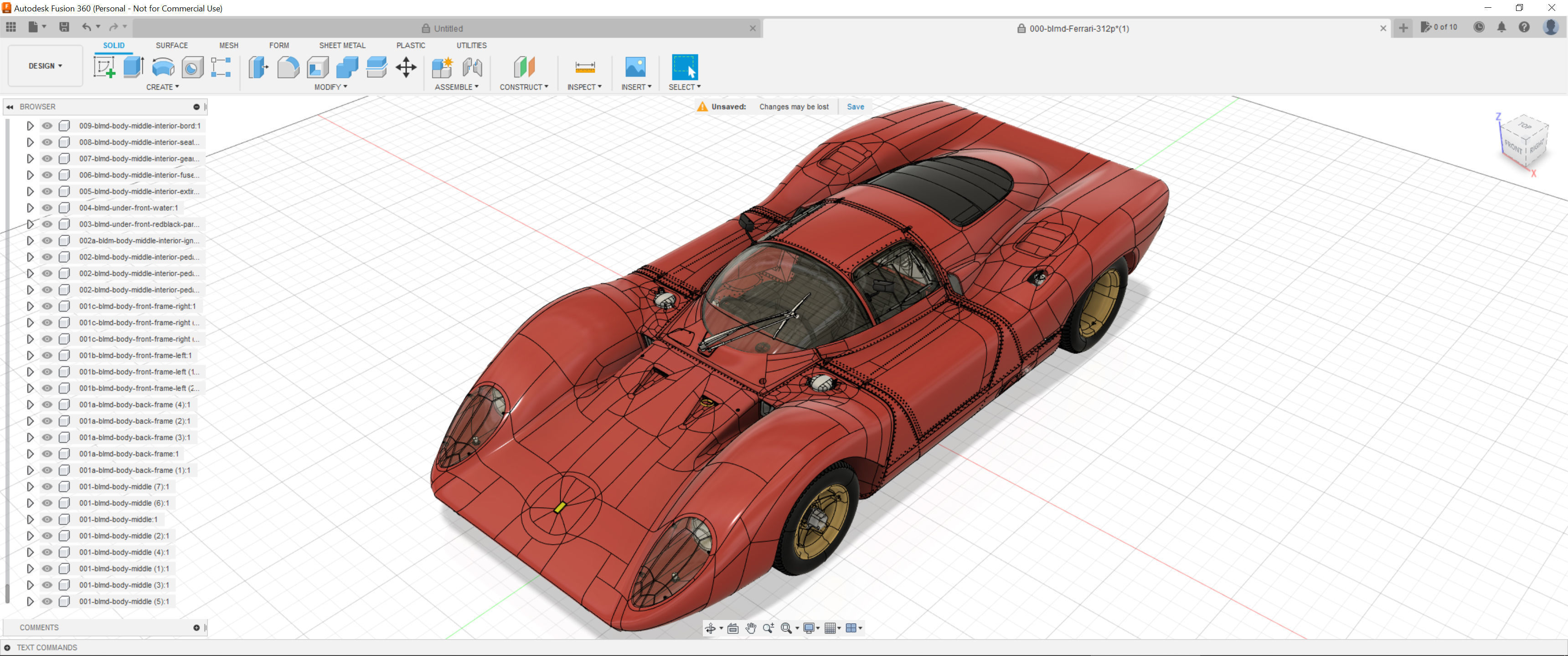Open the notifications bell
The image size is (1568, 656).
(1501, 27)
